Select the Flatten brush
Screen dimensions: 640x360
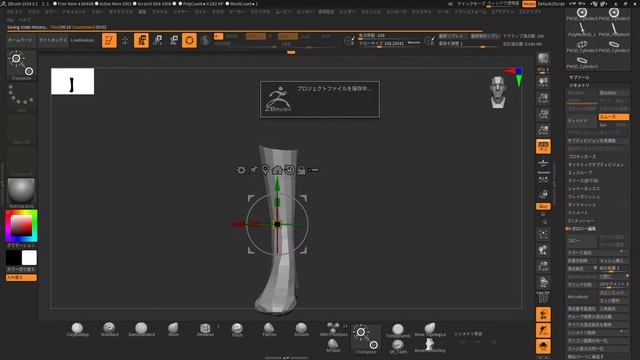269,329
